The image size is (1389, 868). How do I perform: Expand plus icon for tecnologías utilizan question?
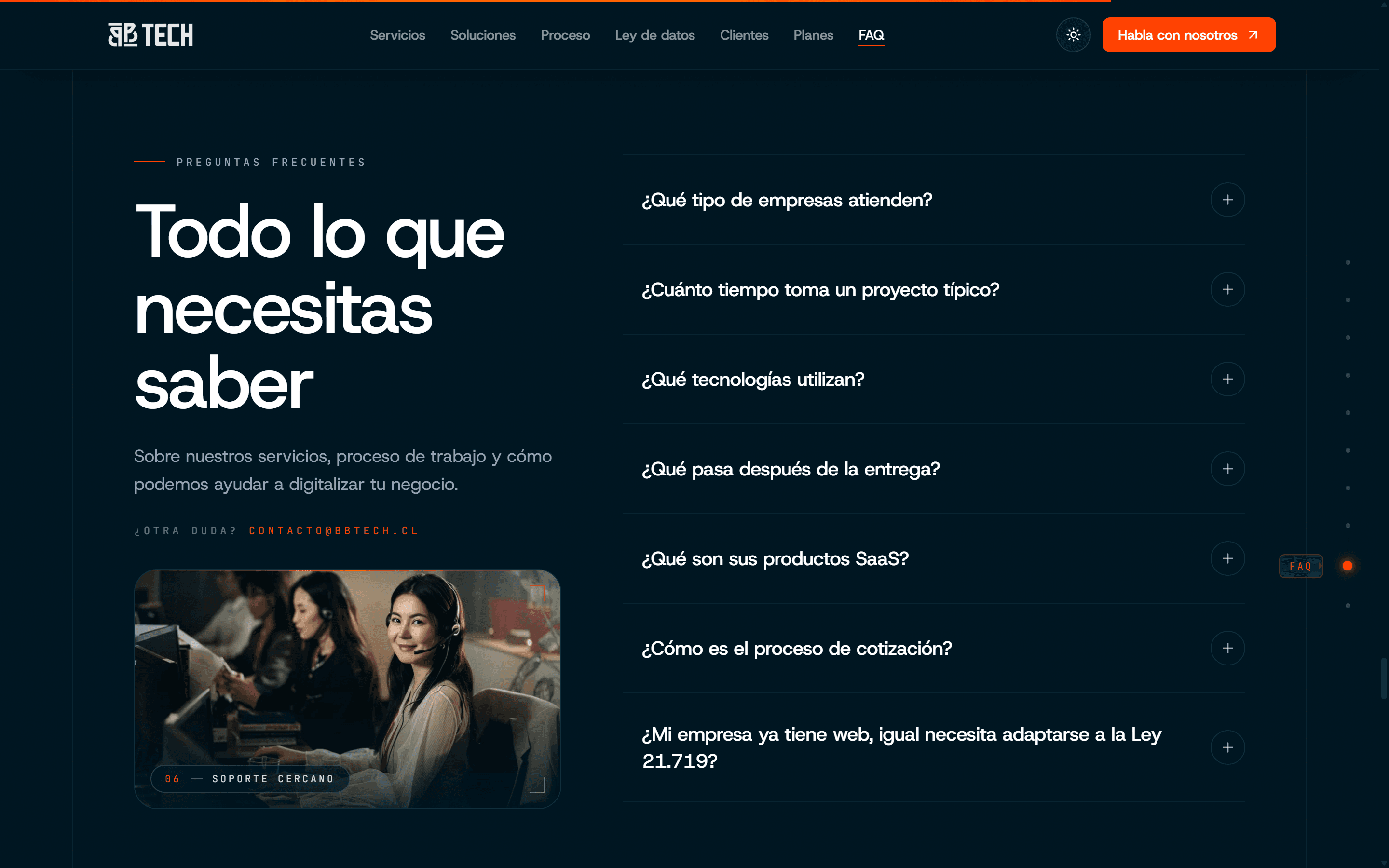(x=1228, y=379)
